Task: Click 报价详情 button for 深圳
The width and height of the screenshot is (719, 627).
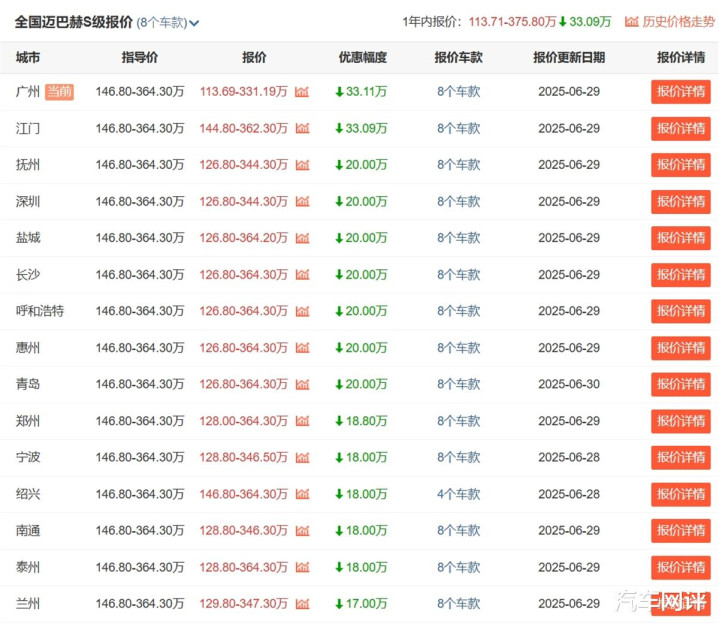Action: tap(680, 201)
